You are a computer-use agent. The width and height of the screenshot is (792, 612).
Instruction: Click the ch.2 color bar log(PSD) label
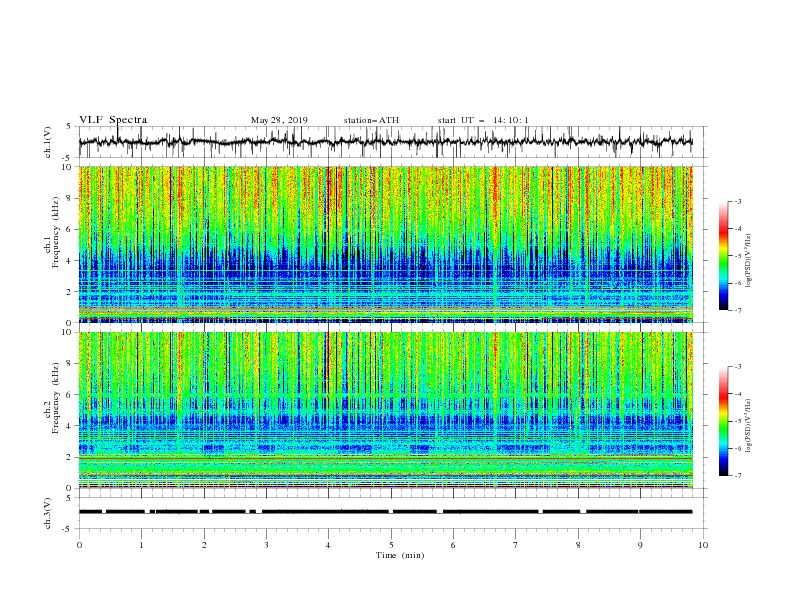coord(748,426)
